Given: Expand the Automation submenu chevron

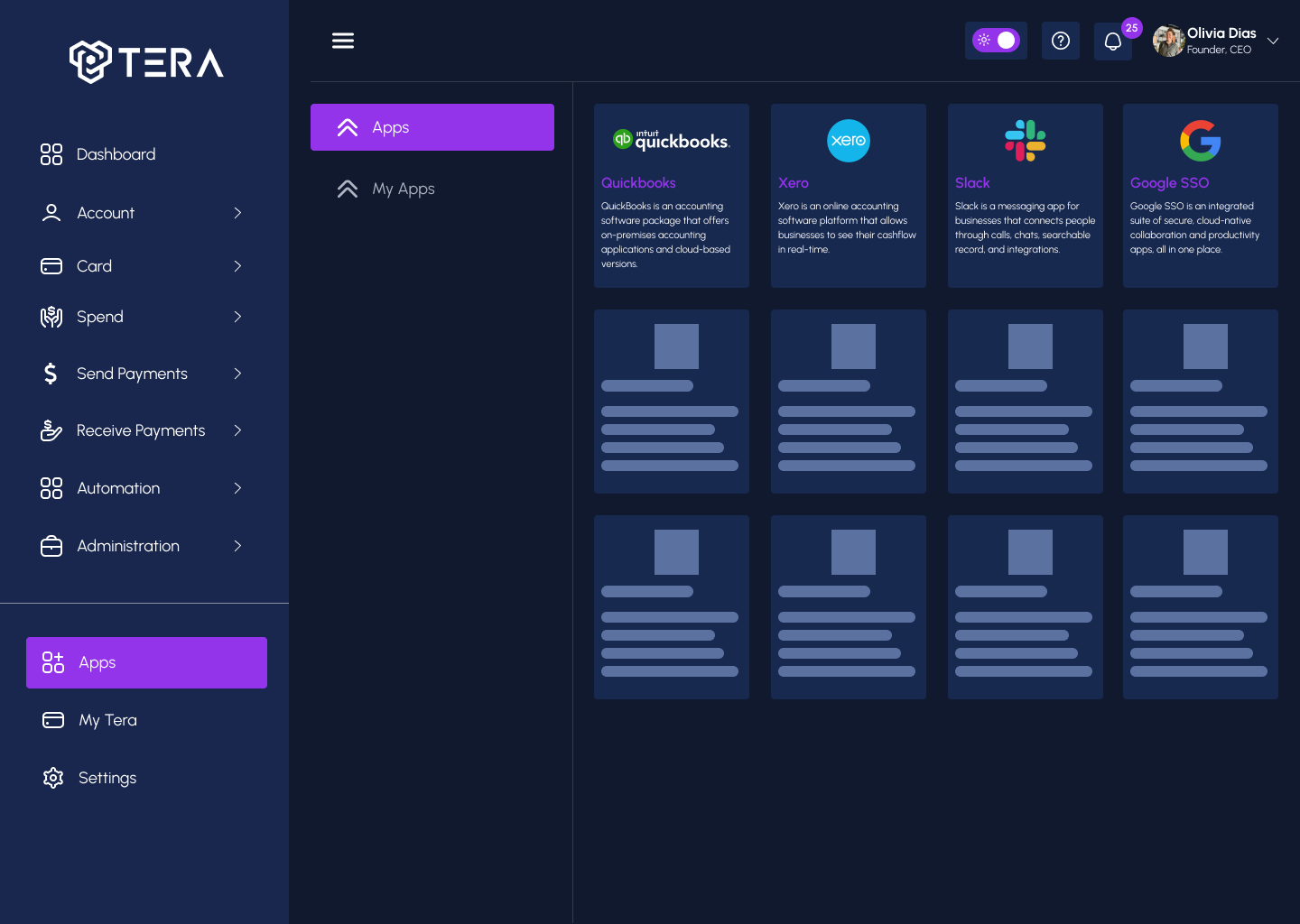Looking at the screenshot, I should (237, 488).
